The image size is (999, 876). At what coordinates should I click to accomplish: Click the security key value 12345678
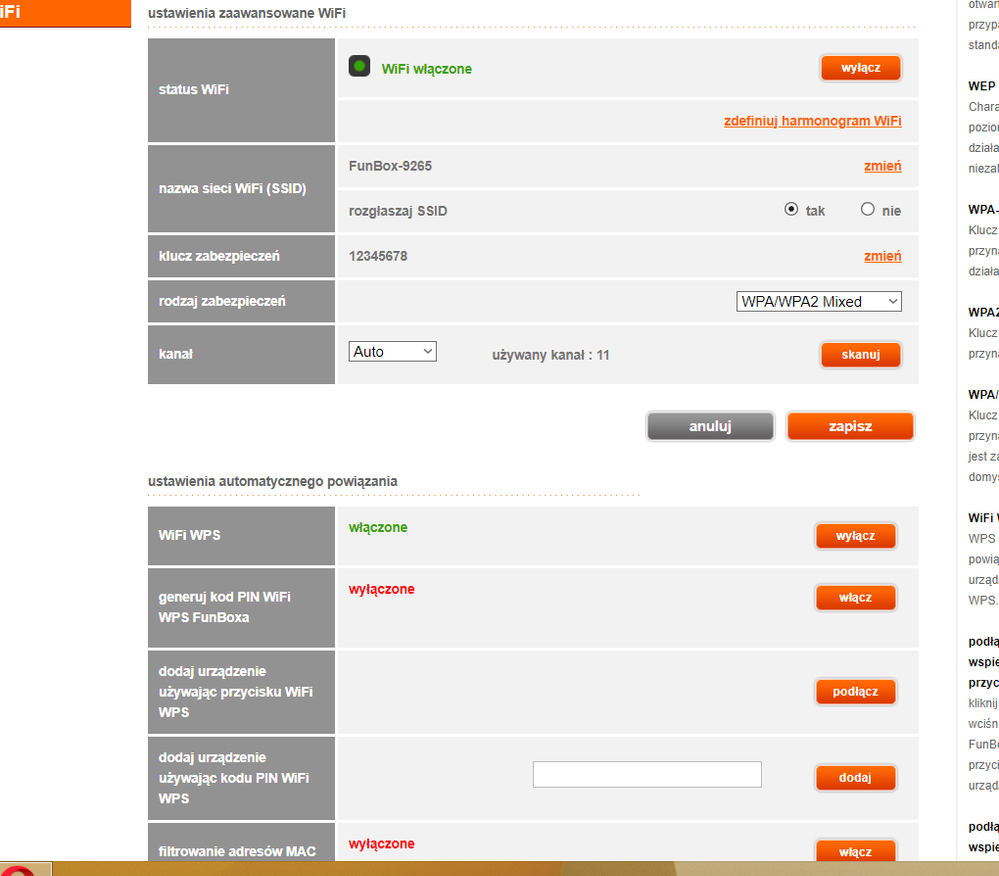point(378,256)
